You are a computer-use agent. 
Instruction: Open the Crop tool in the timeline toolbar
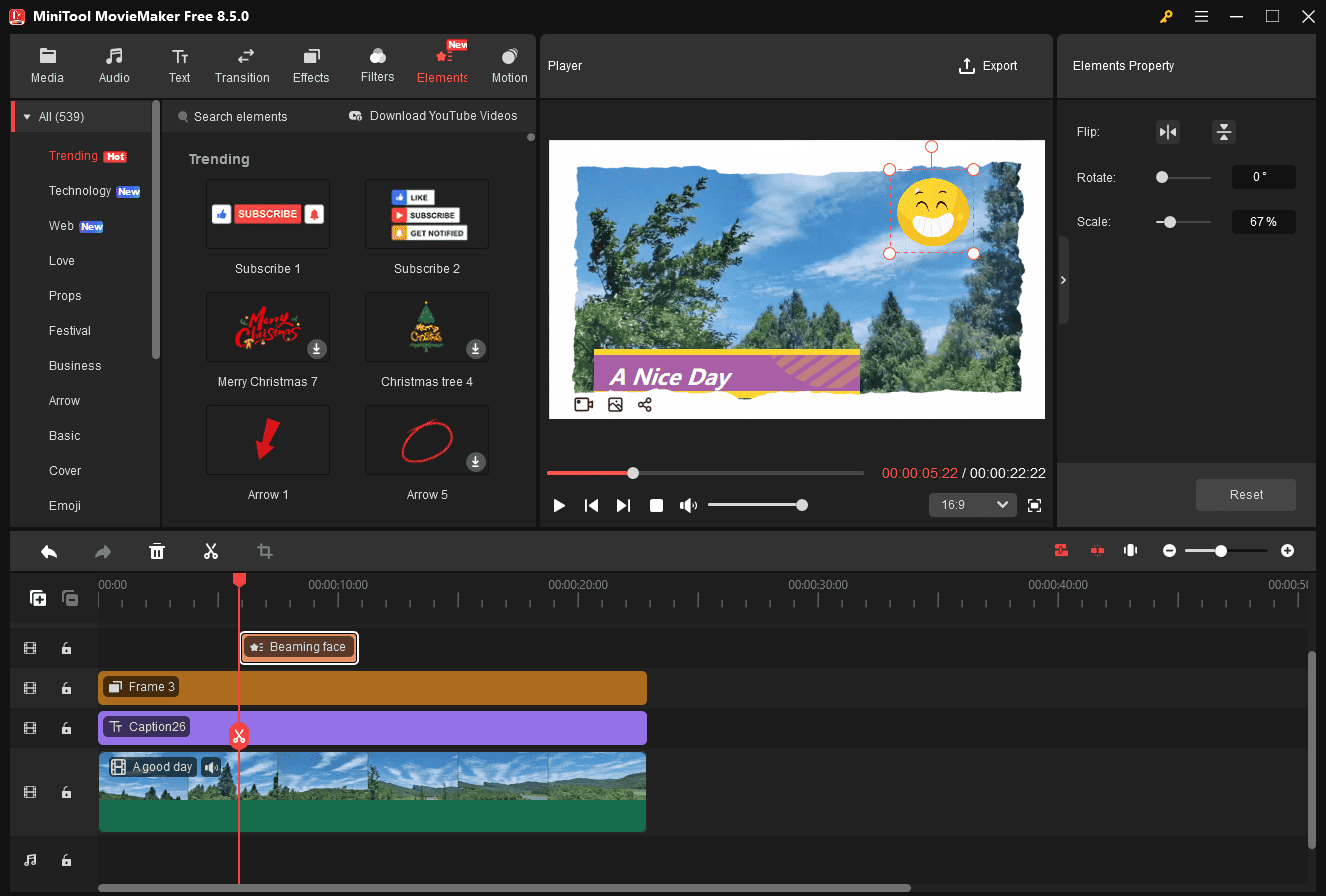point(265,551)
